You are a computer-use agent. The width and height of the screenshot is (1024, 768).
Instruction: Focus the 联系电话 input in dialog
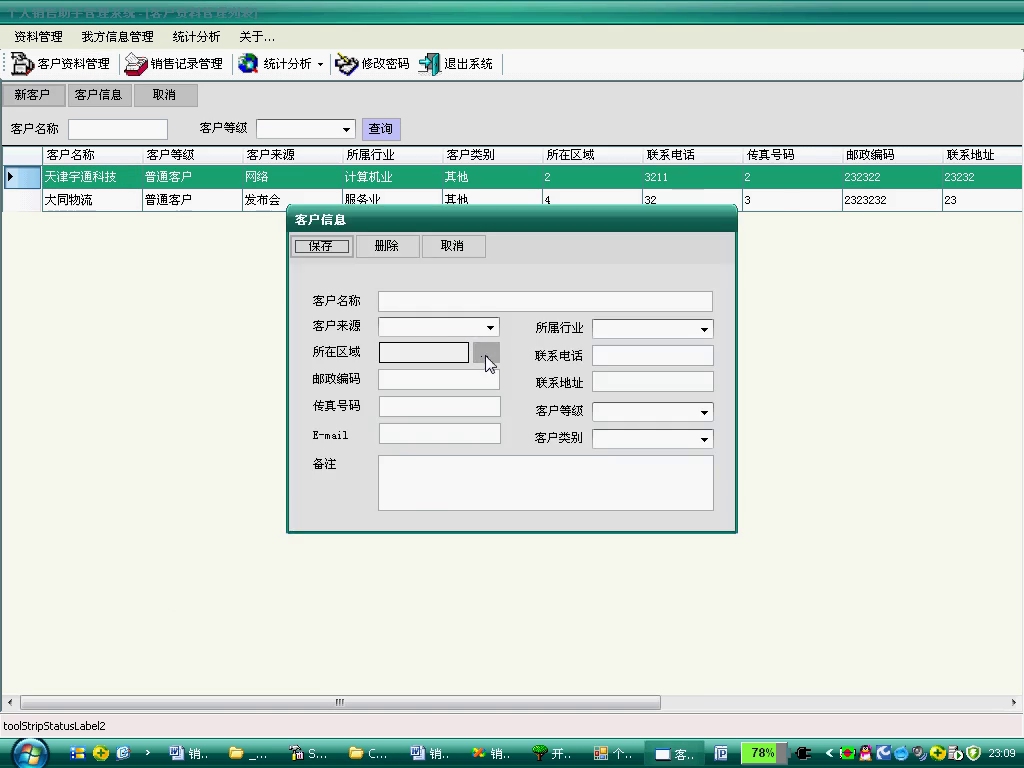[652, 355]
